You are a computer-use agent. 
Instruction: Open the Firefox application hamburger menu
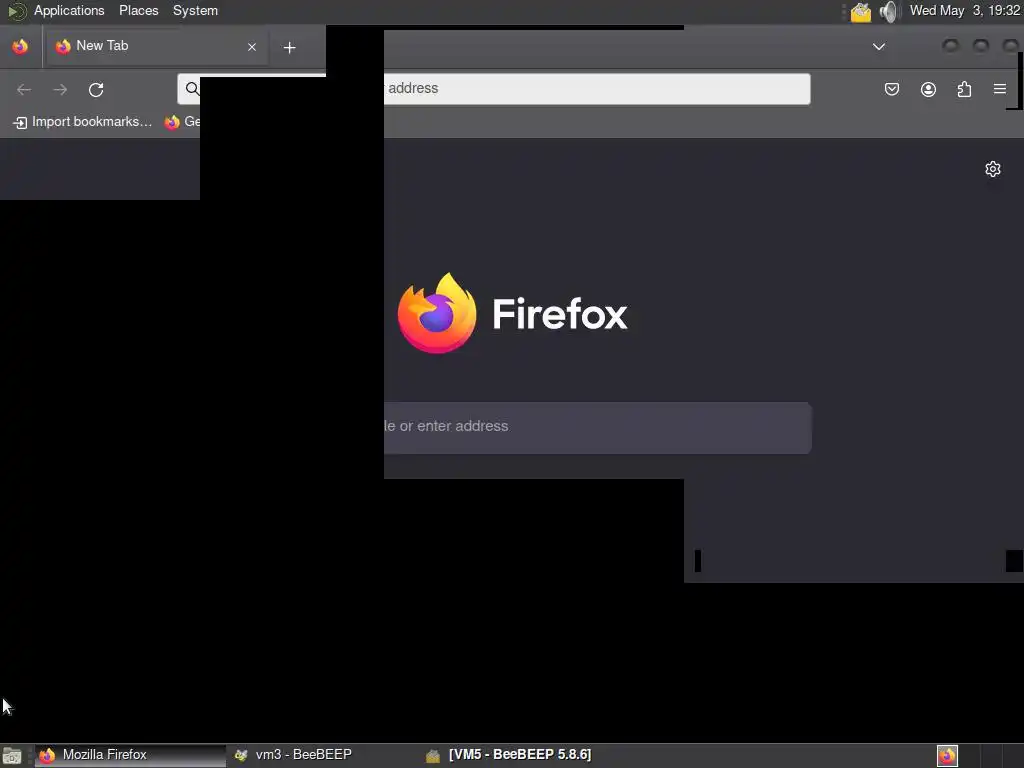[1000, 89]
